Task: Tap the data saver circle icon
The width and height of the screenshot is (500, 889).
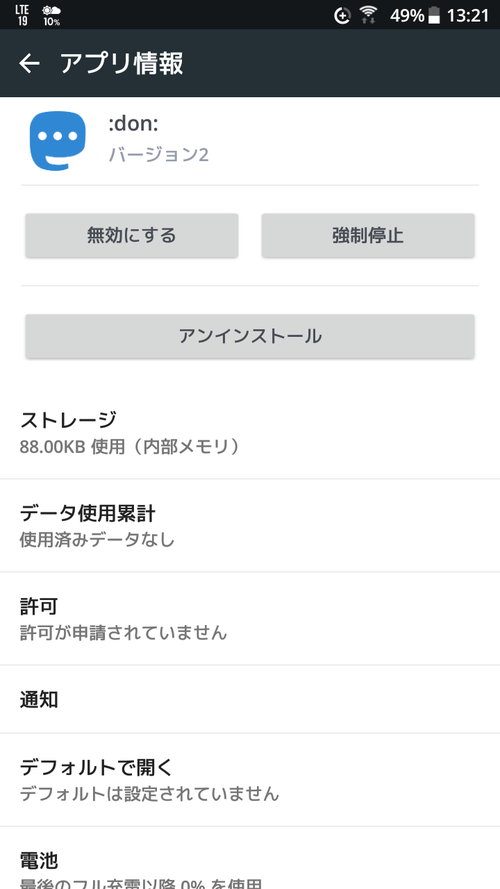Action: (342, 16)
